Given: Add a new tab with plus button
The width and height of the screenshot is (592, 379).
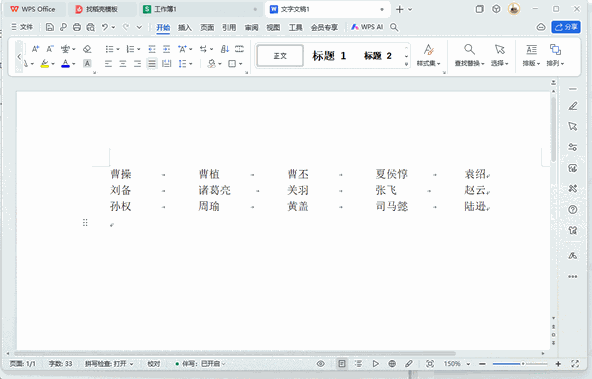Looking at the screenshot, I should coord(399,9).
